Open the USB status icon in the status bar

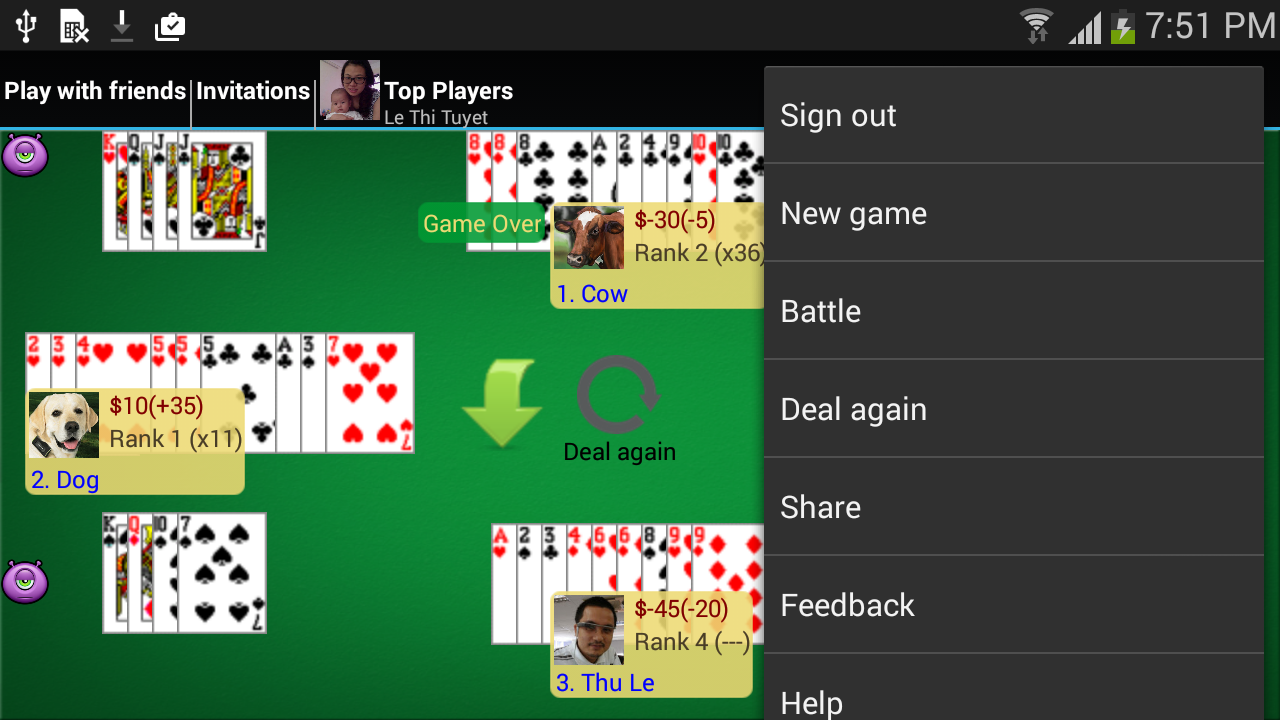[x=26, y=26]
